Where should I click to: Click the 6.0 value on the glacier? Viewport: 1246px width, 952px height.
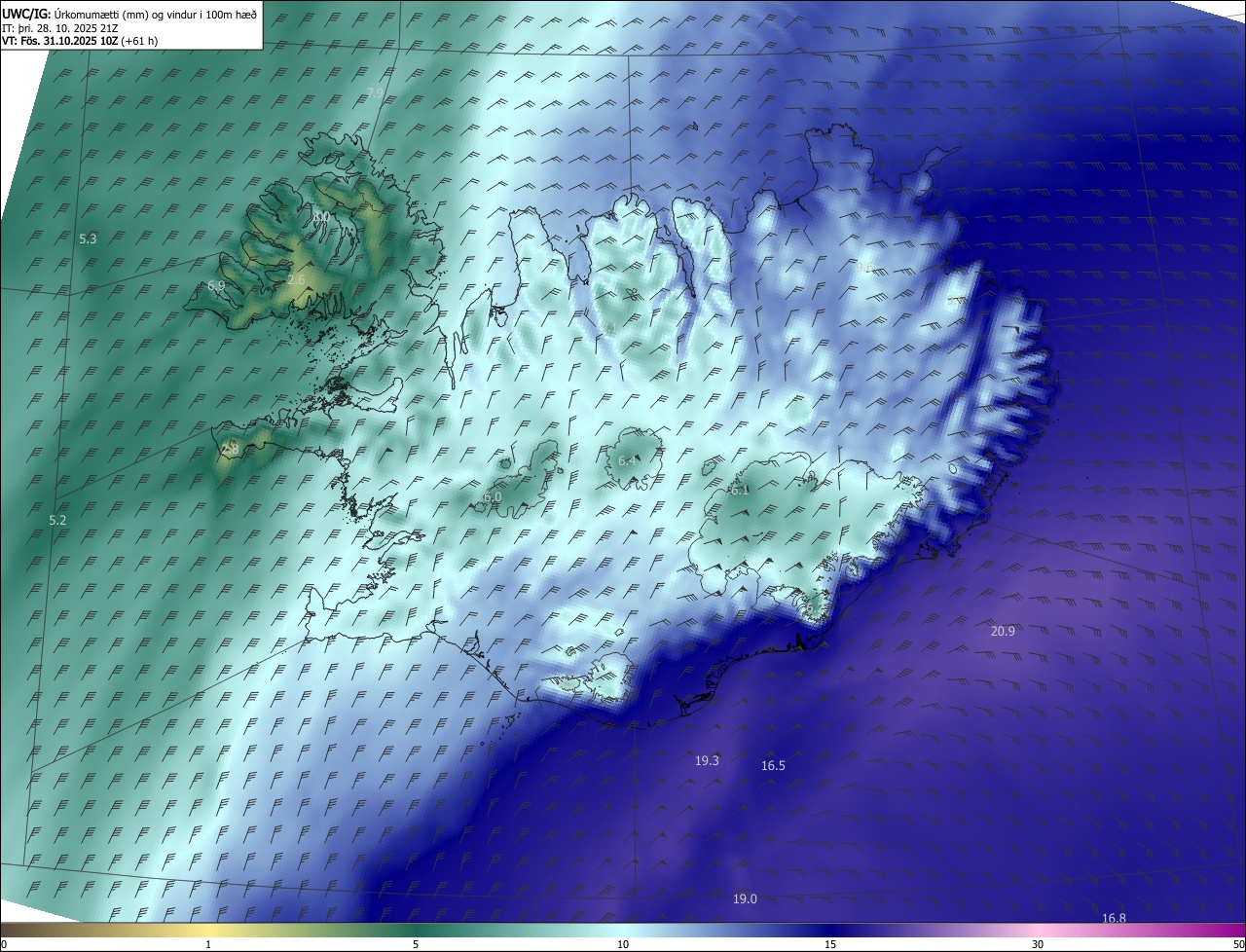tap(493, 496)
